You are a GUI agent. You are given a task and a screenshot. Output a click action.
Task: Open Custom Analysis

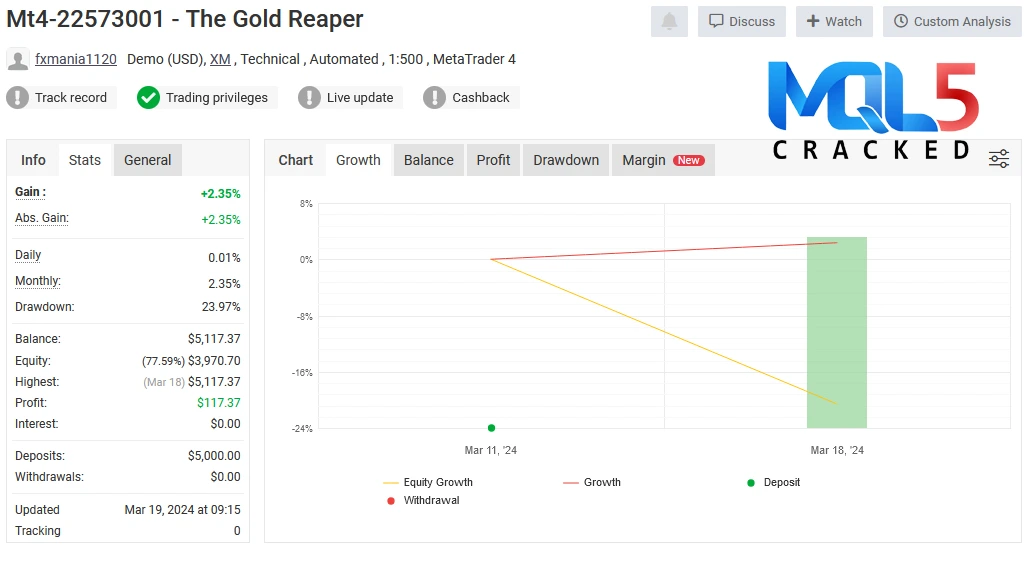(952, 22)
